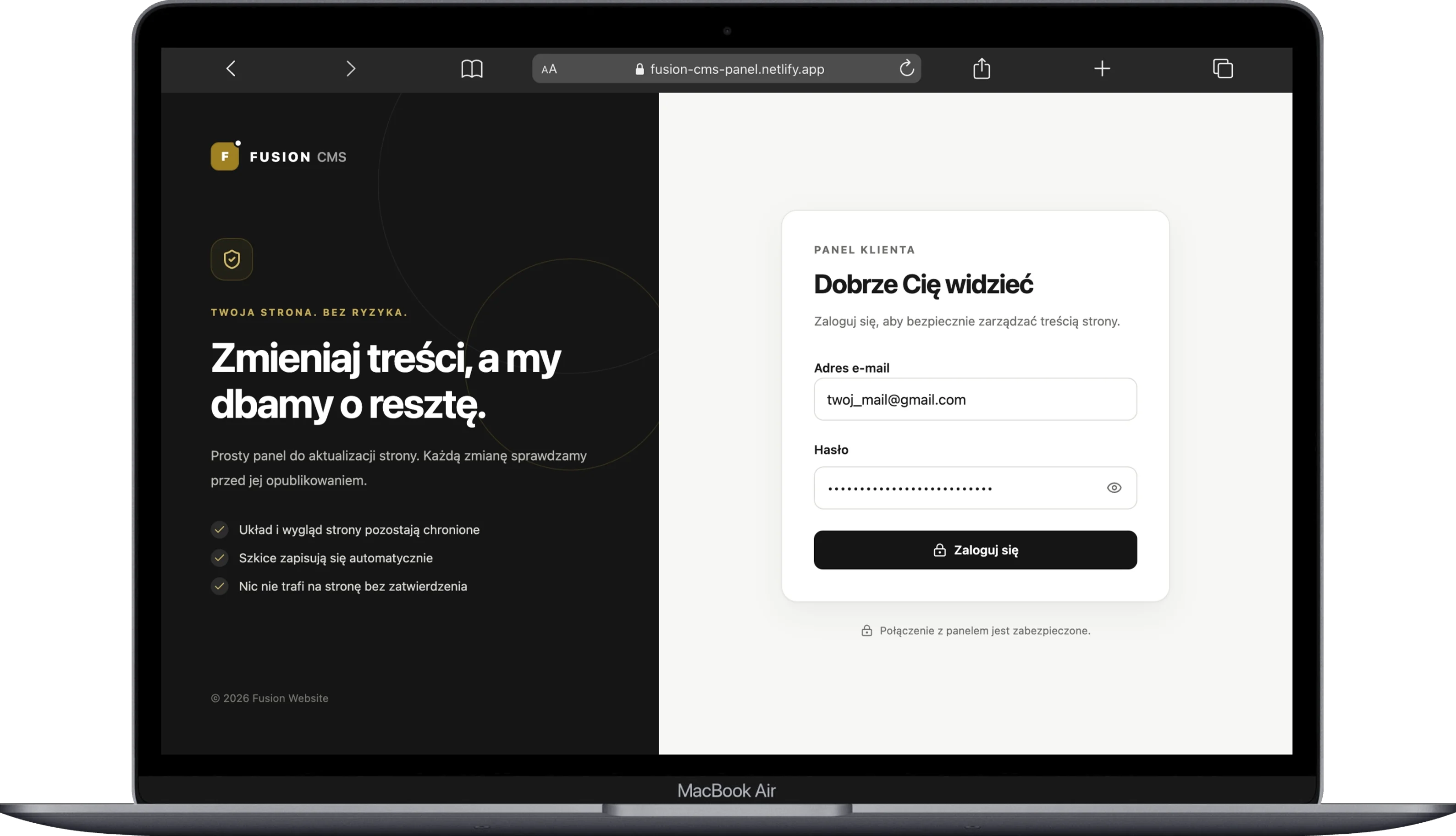Click the Połączenie z panelem jest zabezpieczone text
This screenshot has width=1456, height=836.
tap(985, 631)
